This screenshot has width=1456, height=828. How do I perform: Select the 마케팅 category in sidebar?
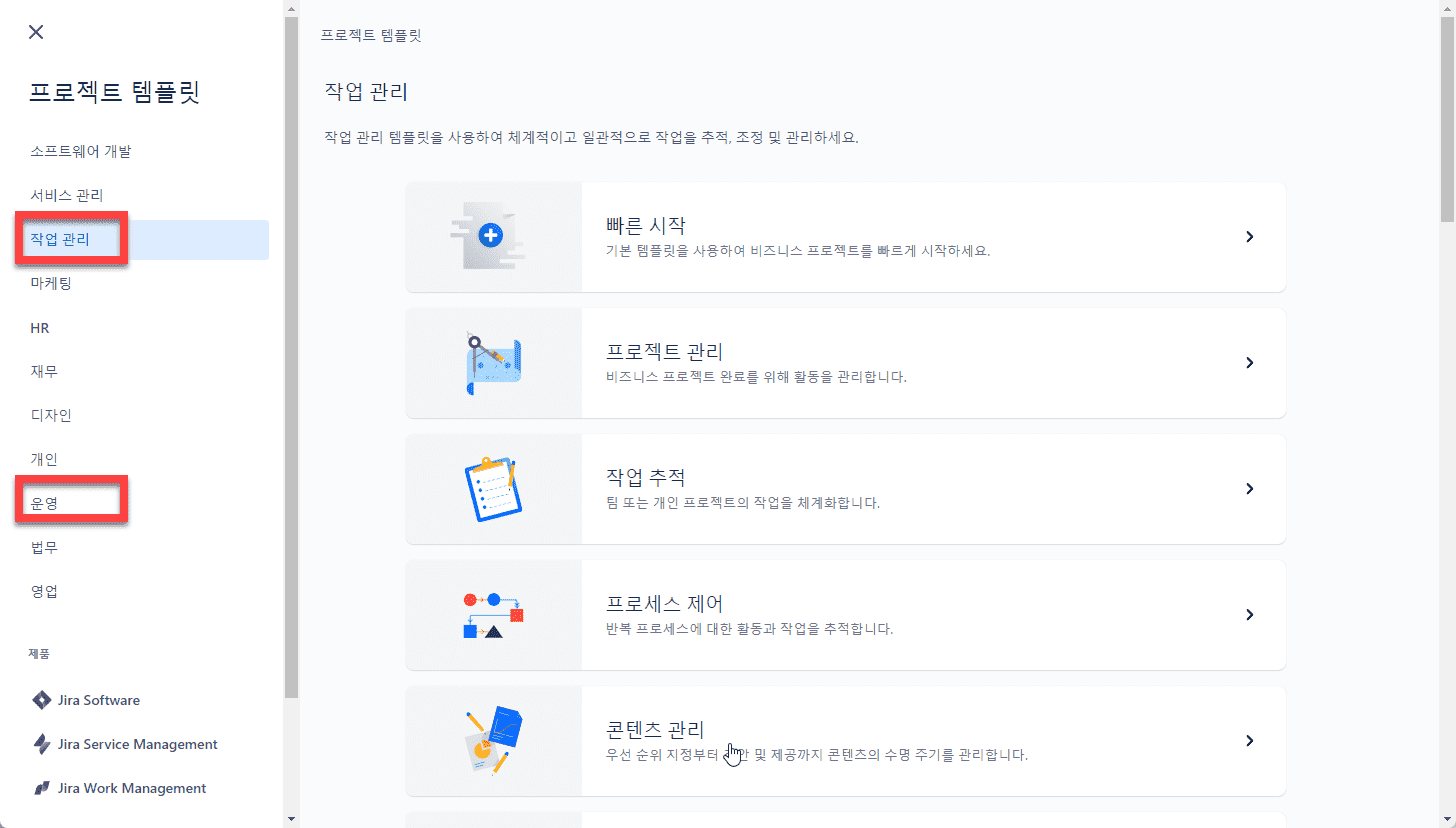(51, 284)
